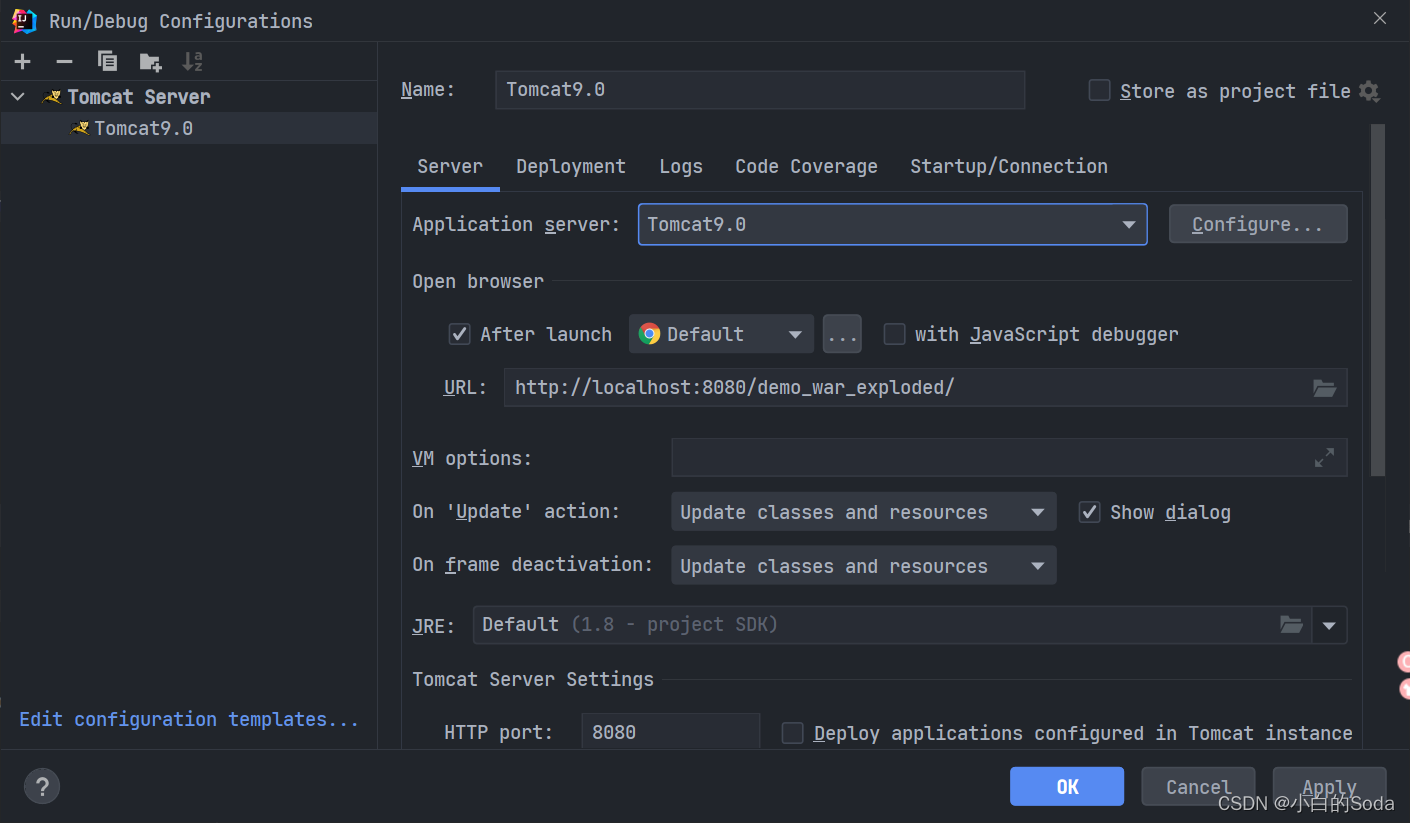Open Edit configuration templates link
1410x823 pixels.
(x=189, y=719)
